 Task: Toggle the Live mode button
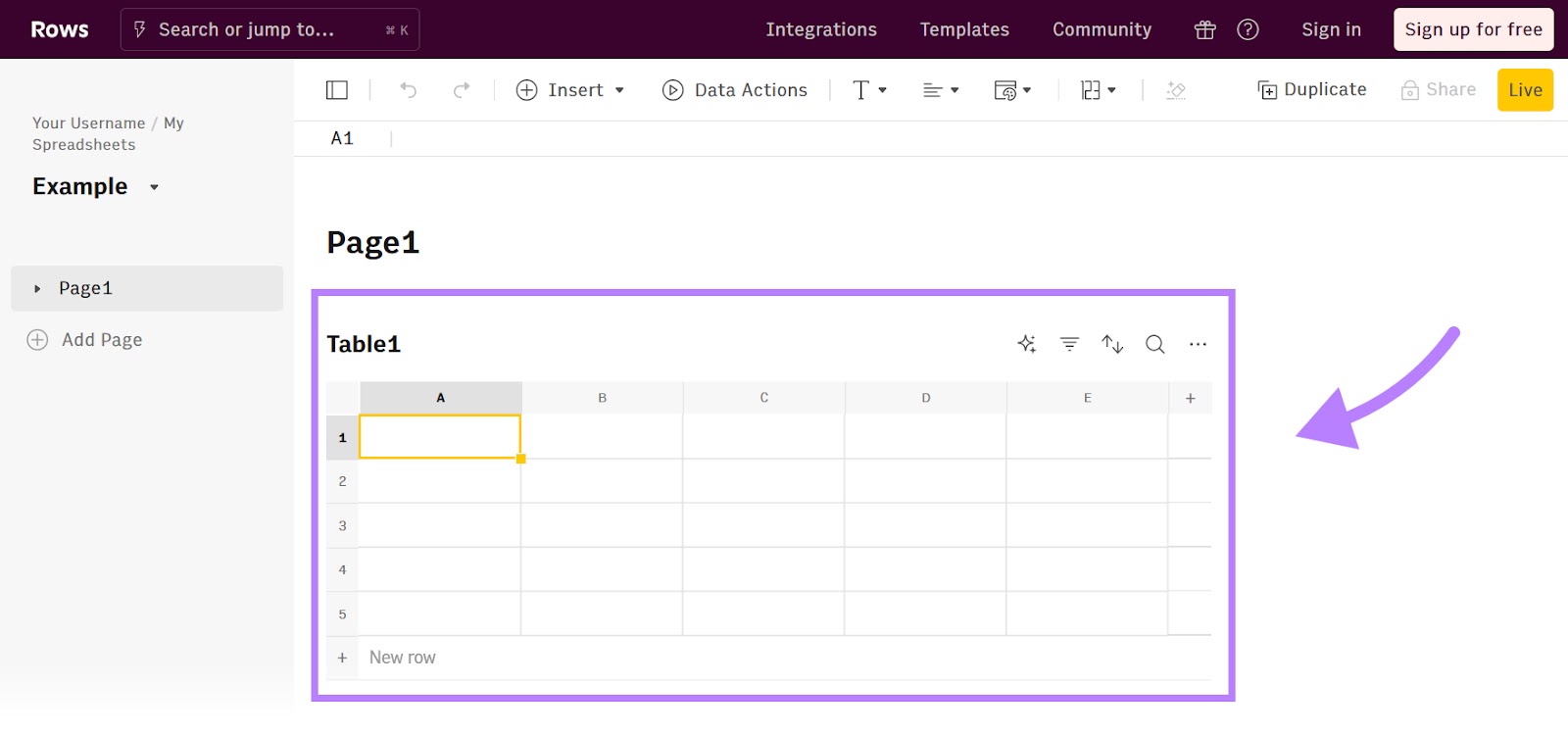(x=1525, y=90)
